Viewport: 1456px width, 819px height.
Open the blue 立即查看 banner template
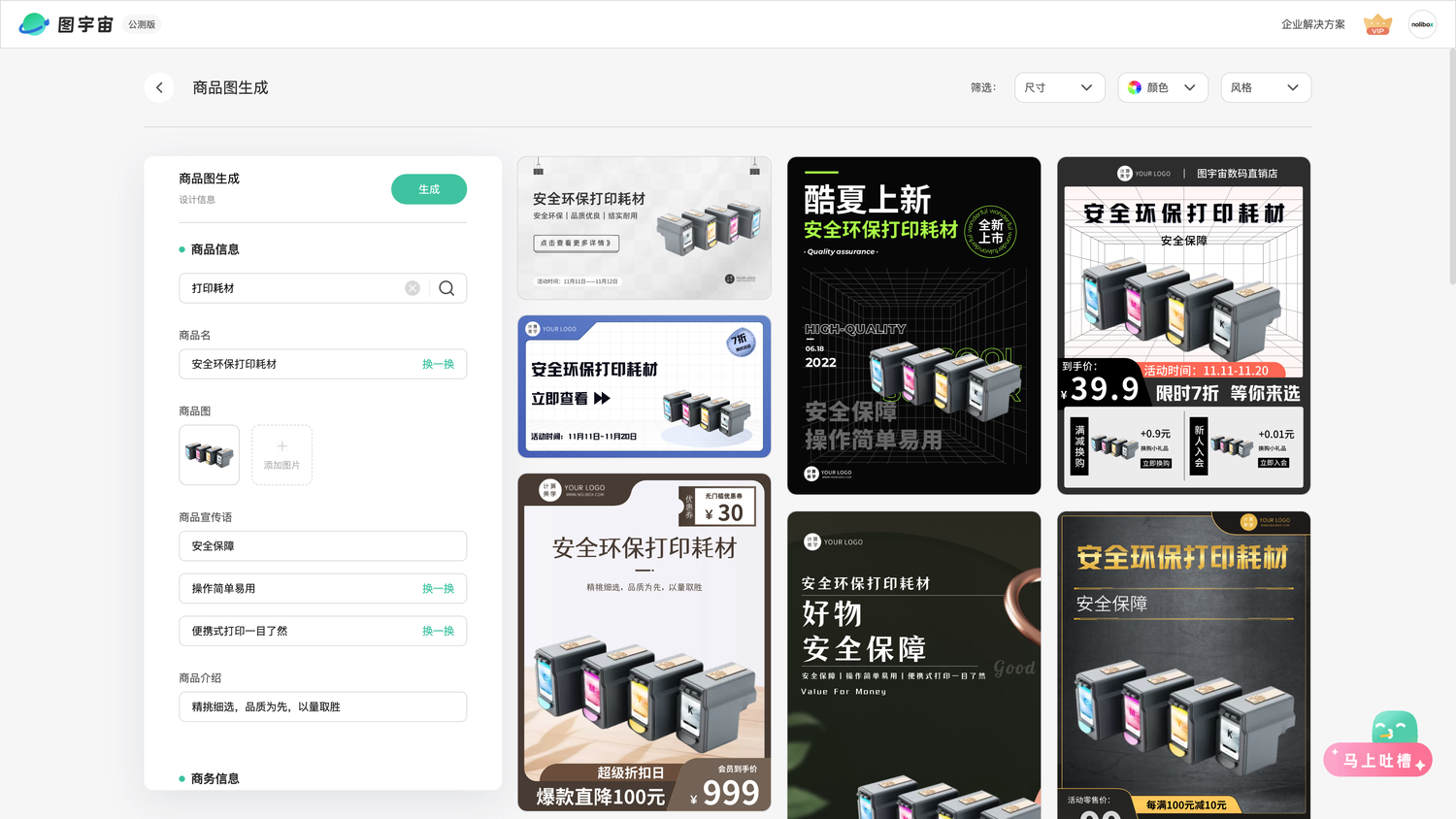click(x=645, y=386)
